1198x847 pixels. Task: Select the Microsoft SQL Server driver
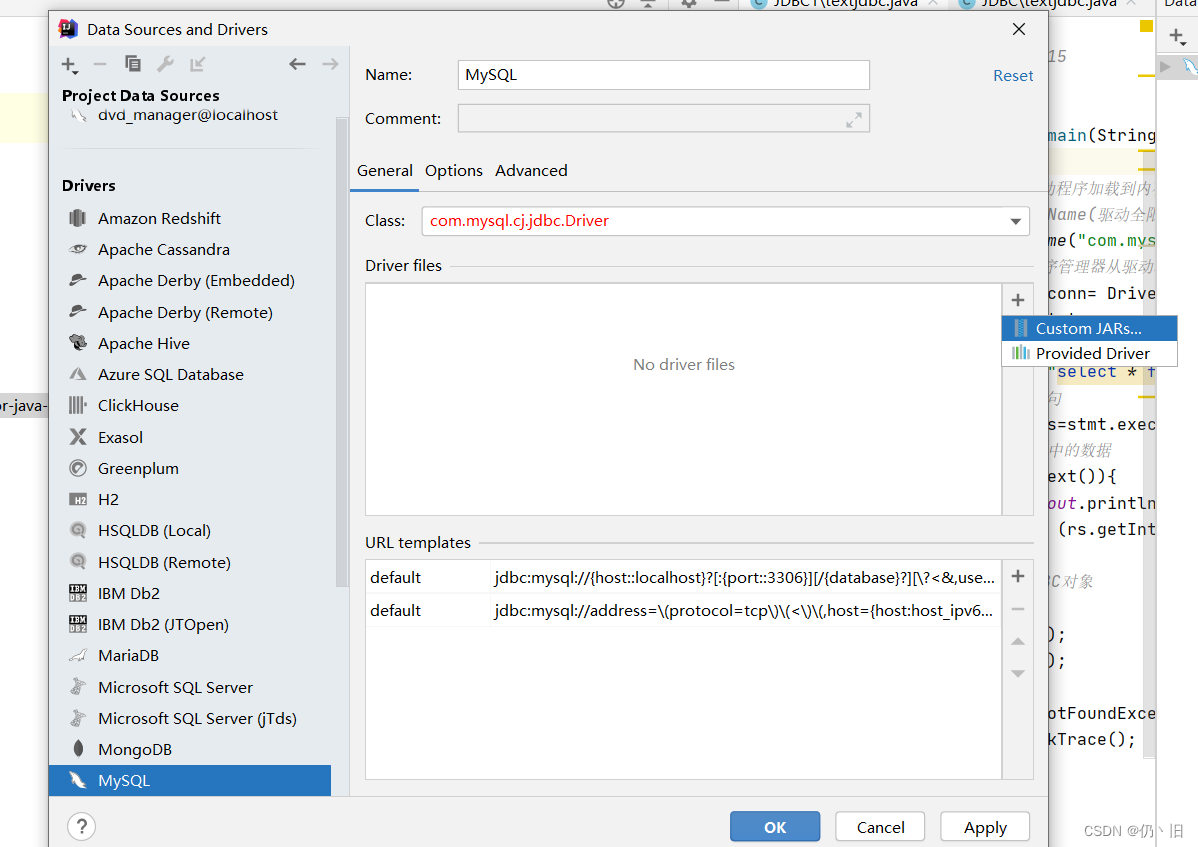tap(189, 687)
